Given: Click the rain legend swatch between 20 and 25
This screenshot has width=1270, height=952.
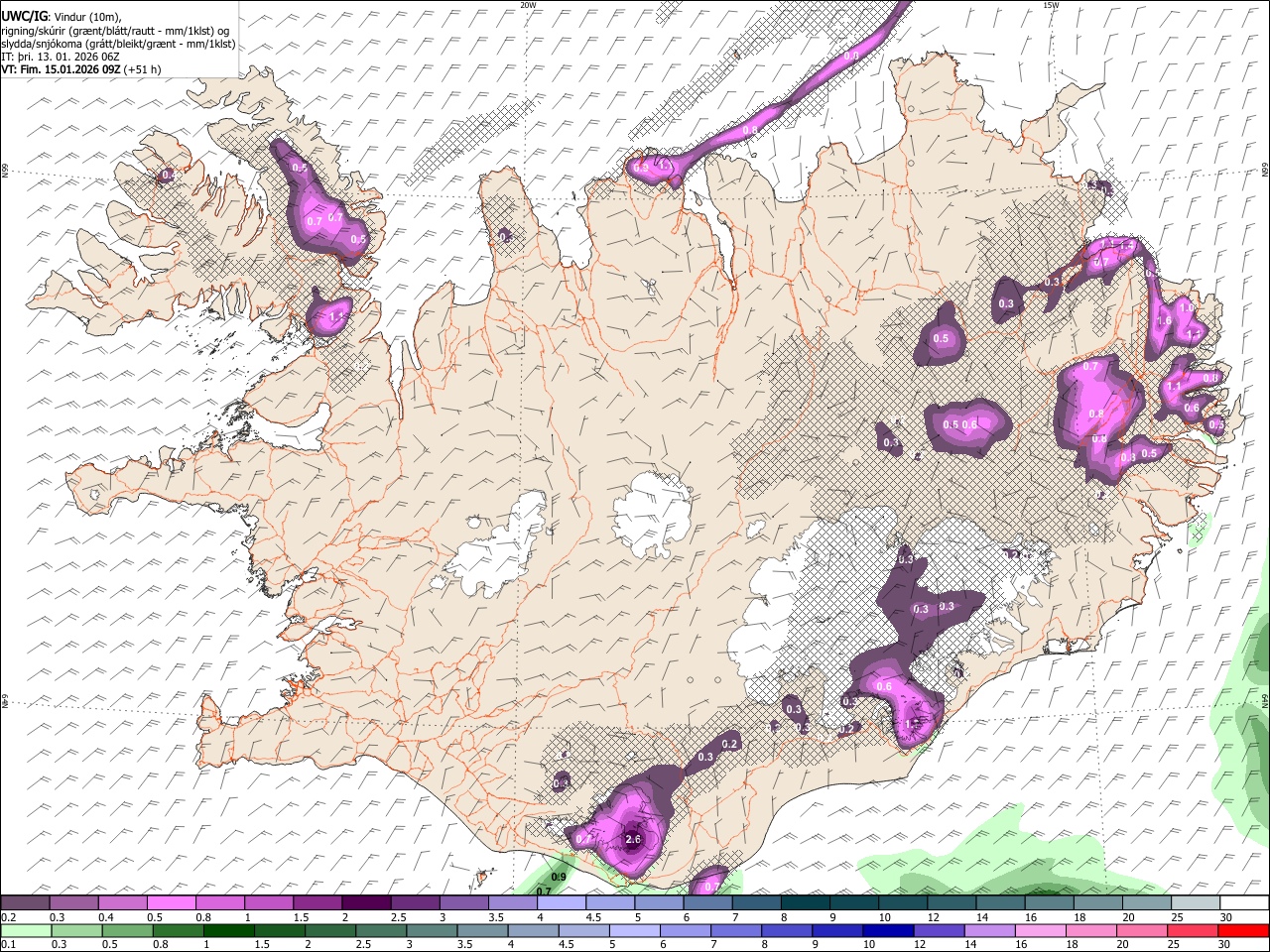Looking at the screenshot, I should click(x=1140, y=931).
